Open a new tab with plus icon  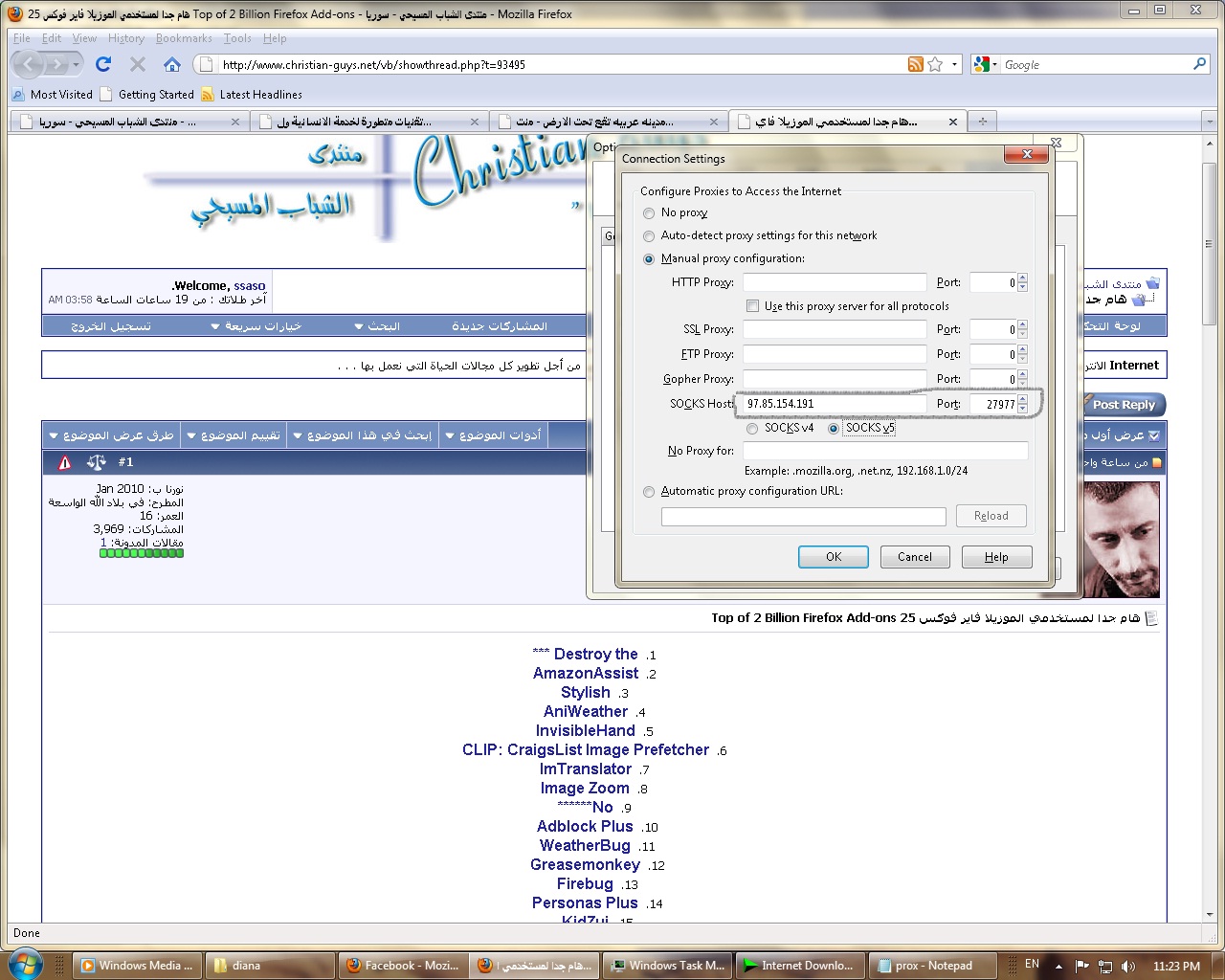point(982,122)
